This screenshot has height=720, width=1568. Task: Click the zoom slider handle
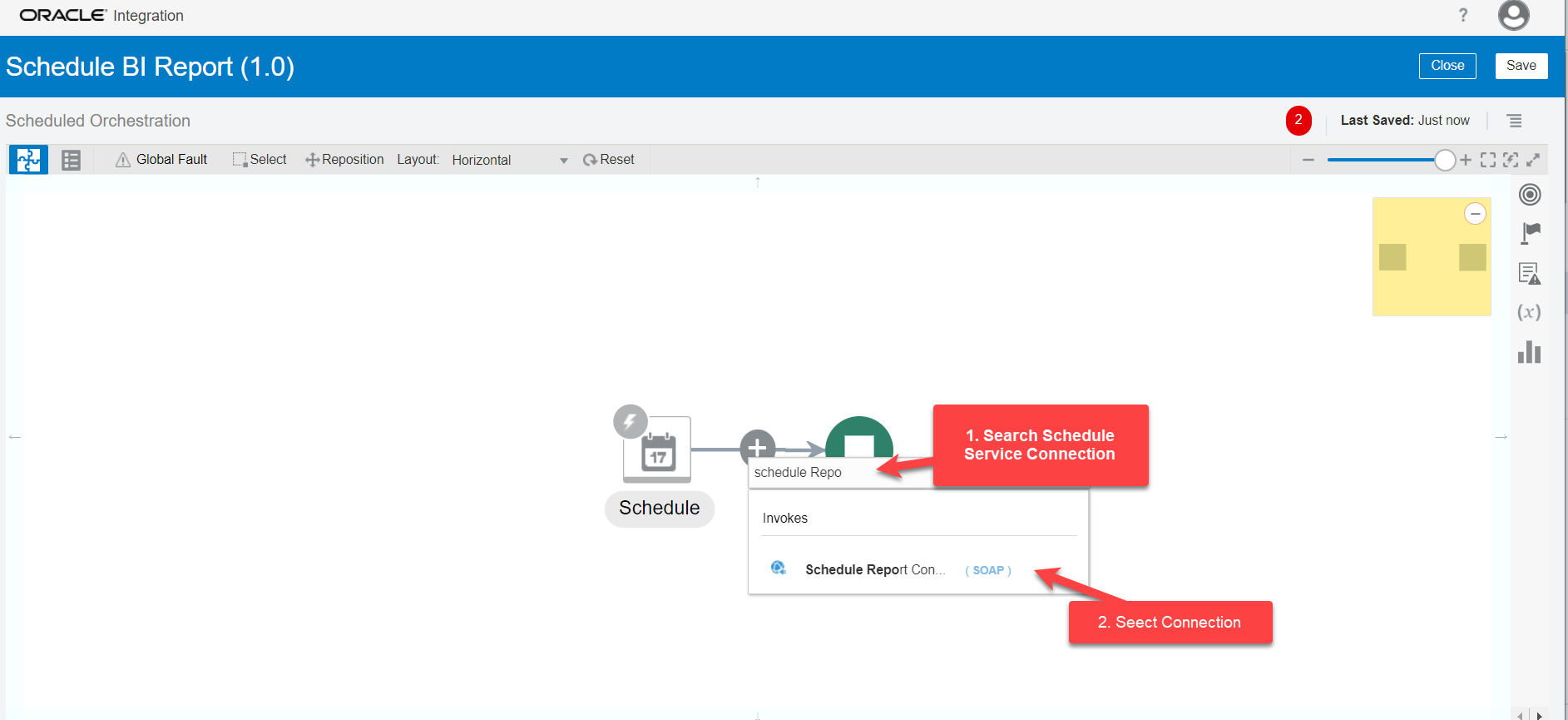(x=1445, y=160)
